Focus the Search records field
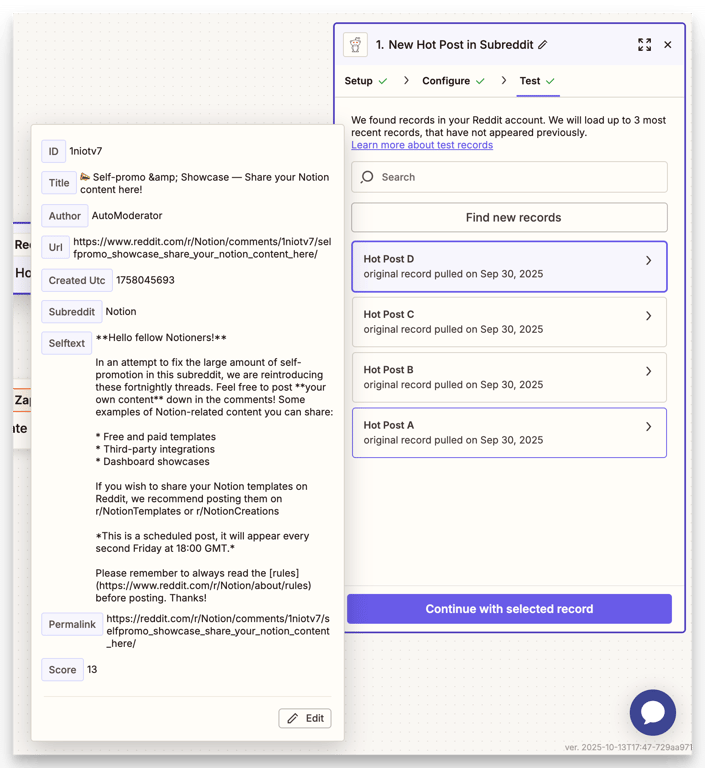This screenshot has width=705, height=768. click(509, 177)
